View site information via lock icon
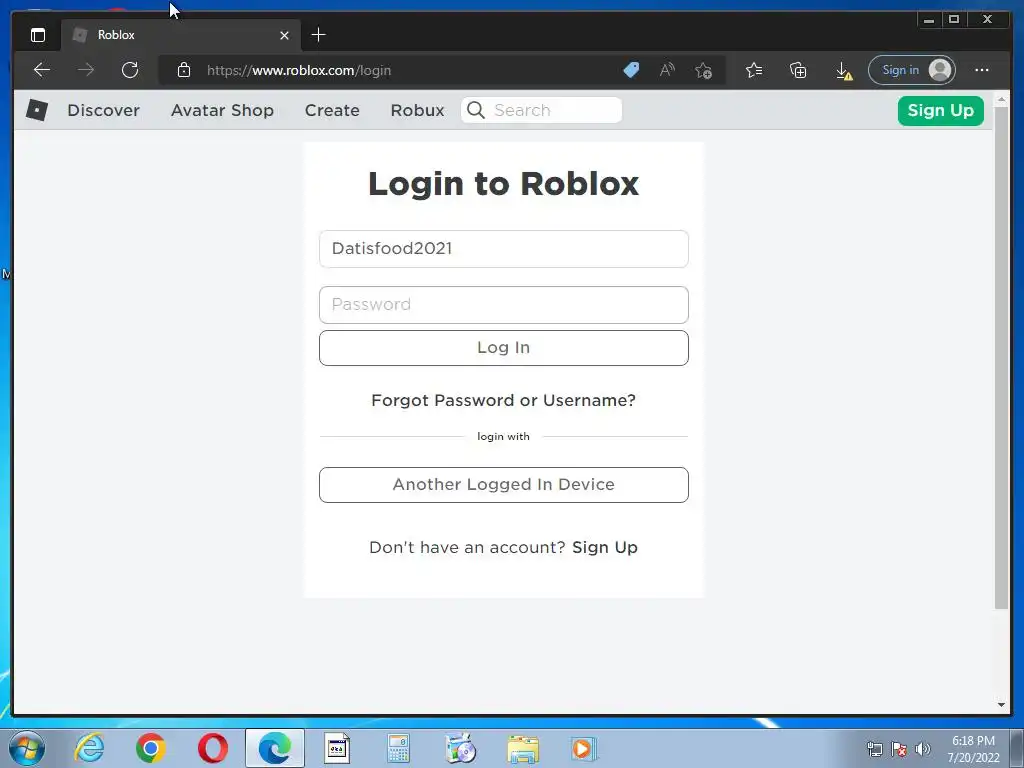The image size is (1024, 768). click(x=184, y=70)
